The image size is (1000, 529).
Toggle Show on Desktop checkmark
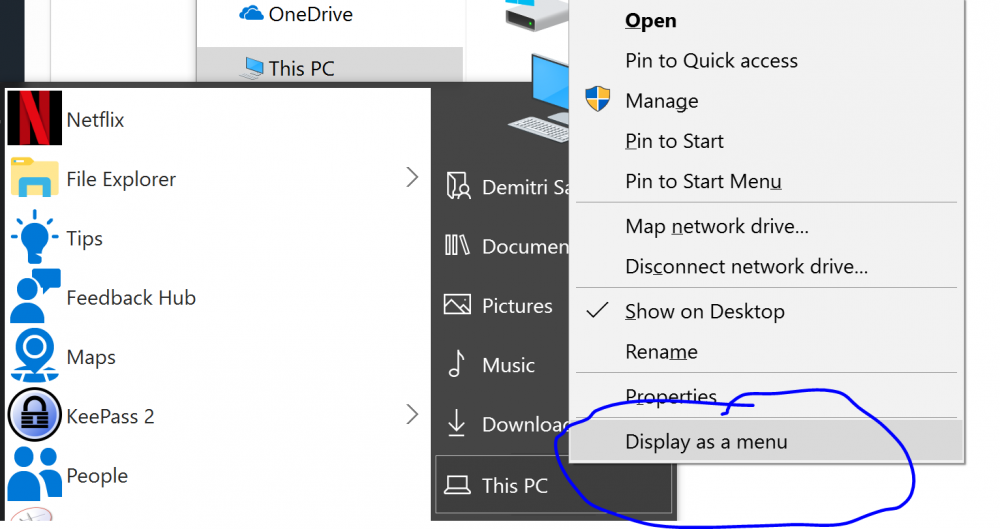597,311
